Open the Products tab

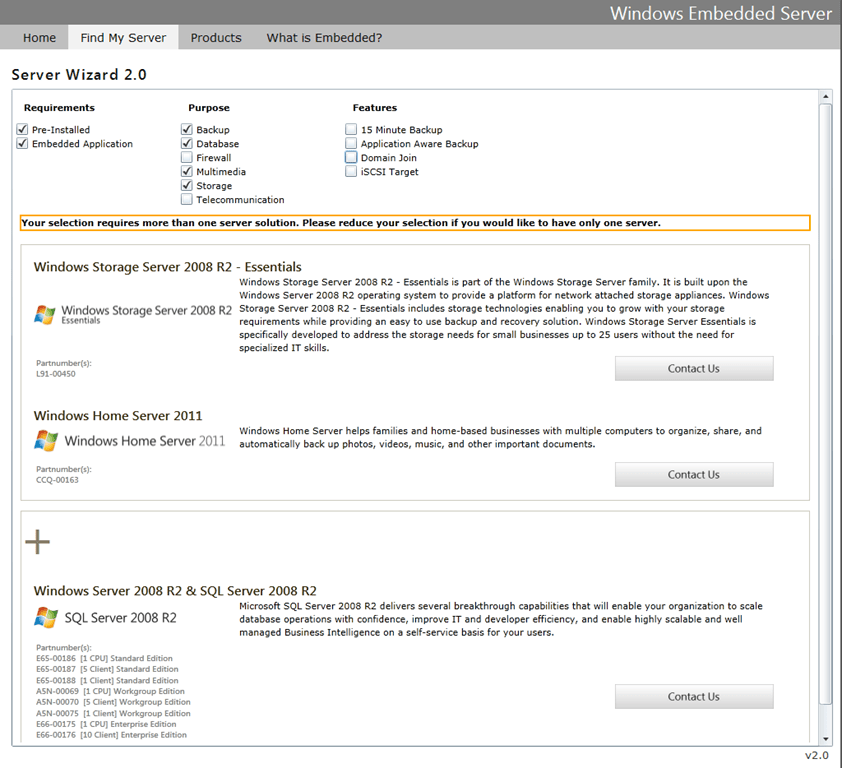216,38
